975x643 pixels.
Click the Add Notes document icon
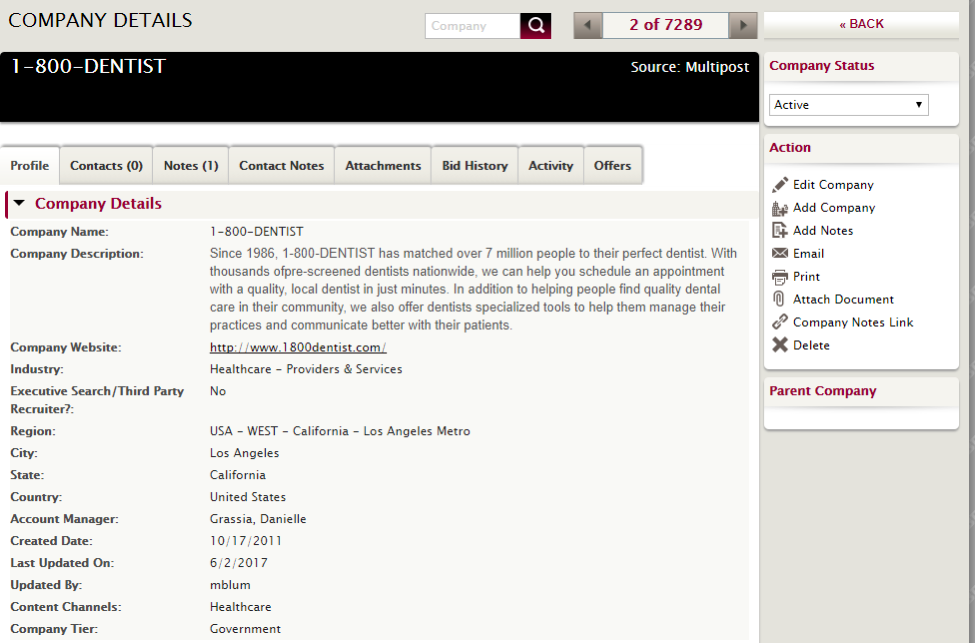tap(780, 231)
